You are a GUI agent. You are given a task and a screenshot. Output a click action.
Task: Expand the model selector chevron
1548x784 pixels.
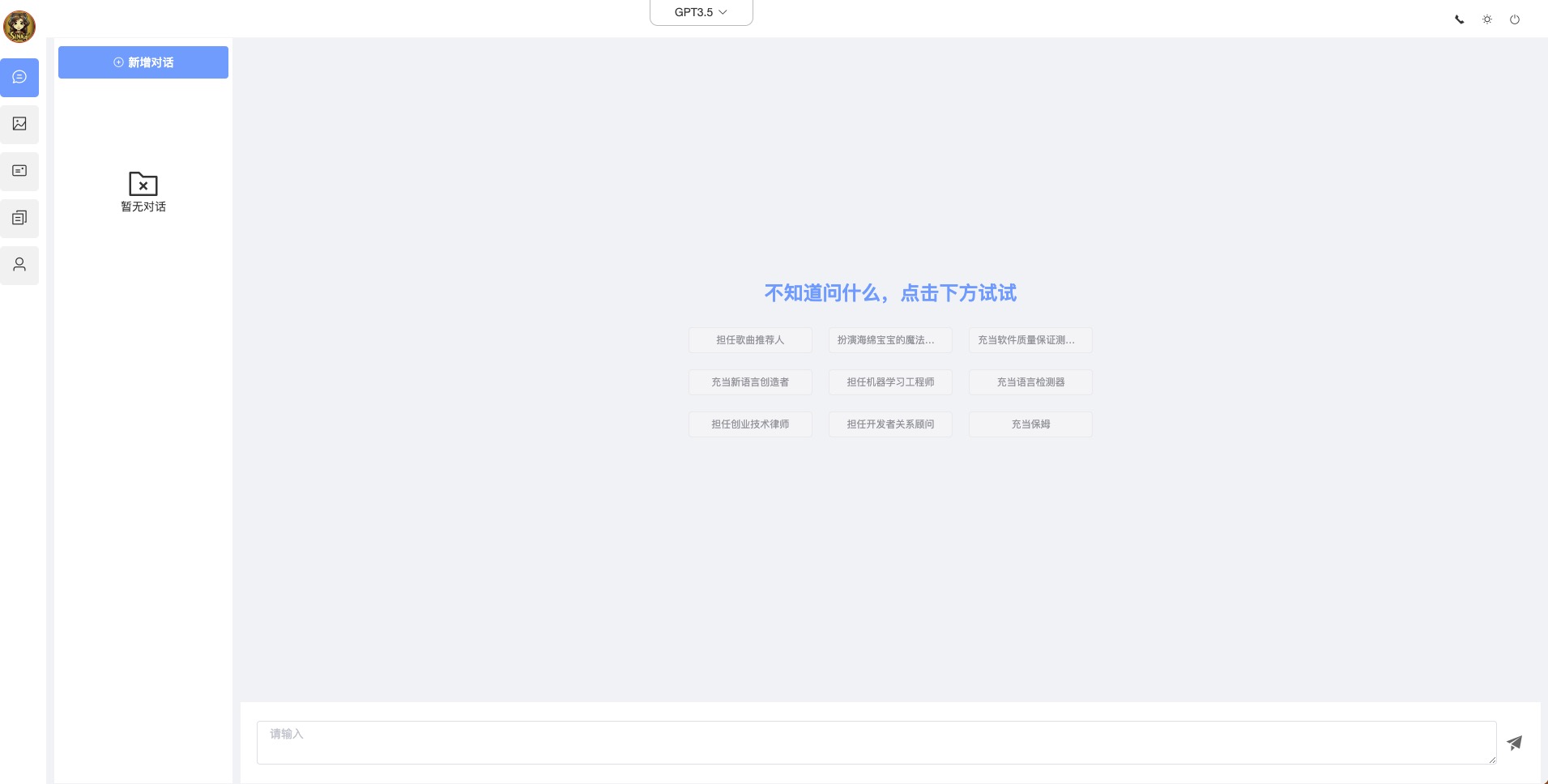tap(723, 12)
